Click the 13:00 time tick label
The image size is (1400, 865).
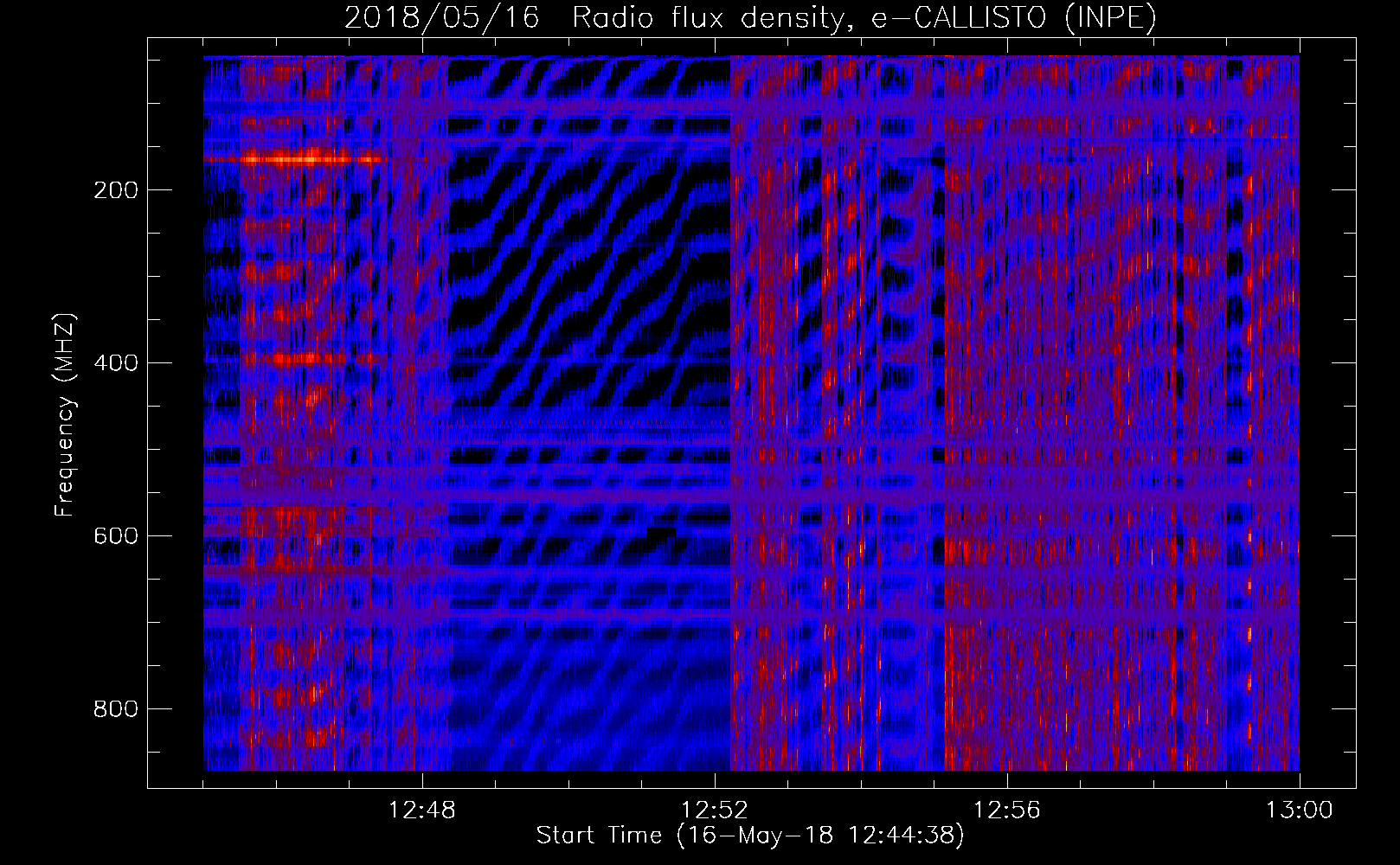pos(1300,811)
